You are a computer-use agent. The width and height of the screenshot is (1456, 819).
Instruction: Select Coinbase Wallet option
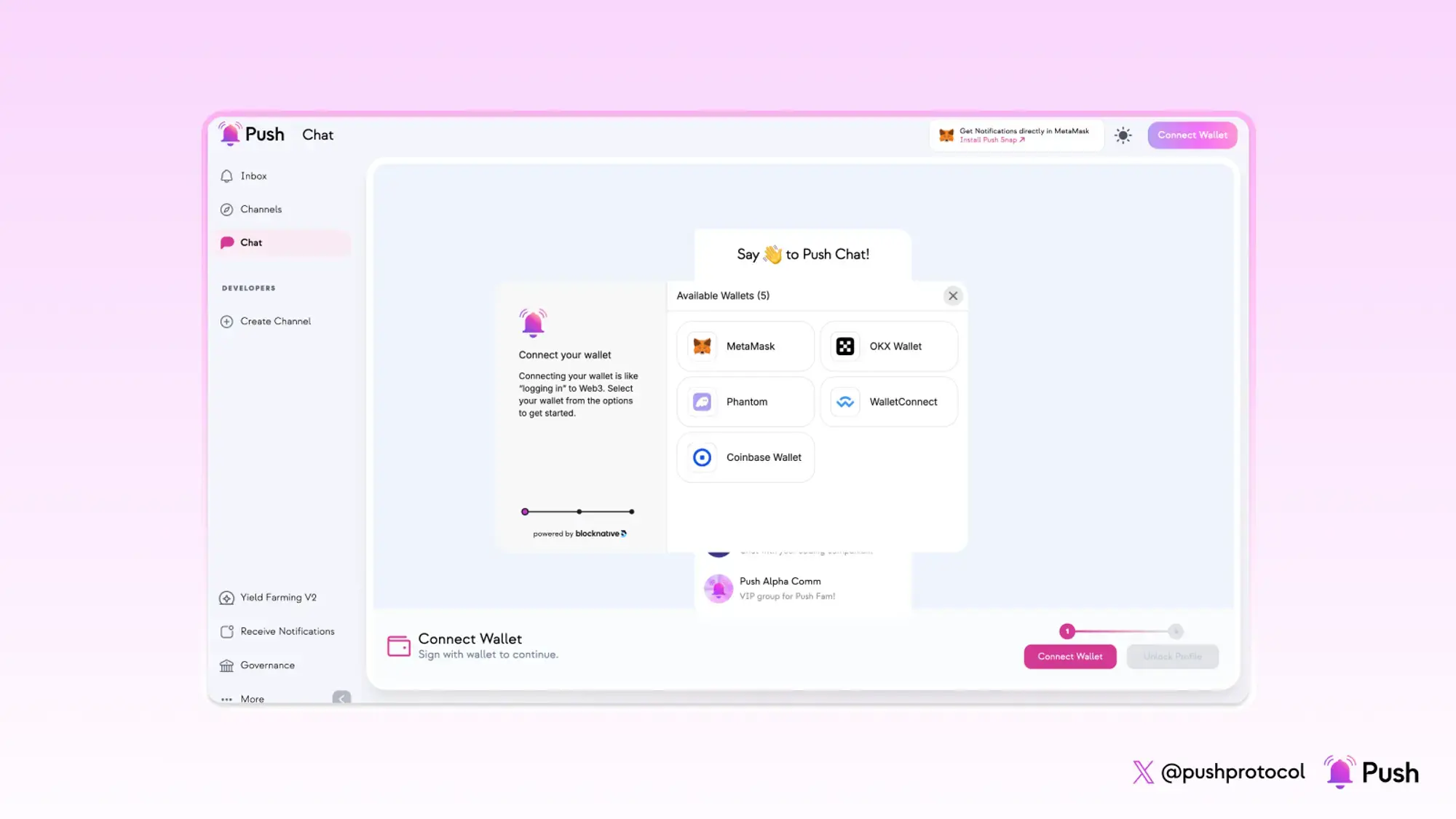click(x=745, y=457)
